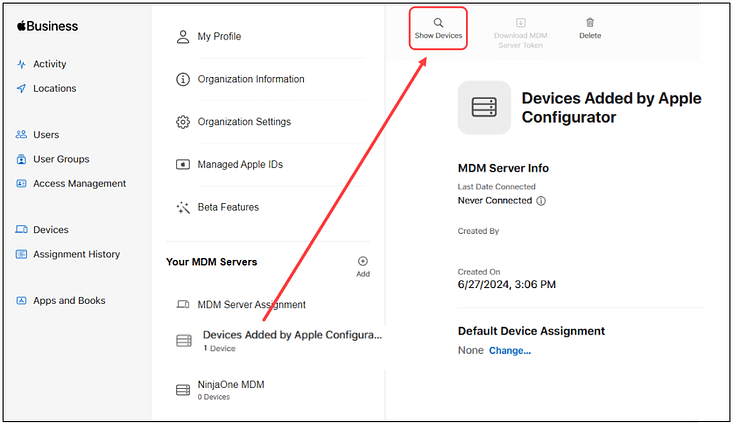This screenshot has width=733, height=423.
Task: Open Devices in left sidebar
Action: [x=50, y=230]
